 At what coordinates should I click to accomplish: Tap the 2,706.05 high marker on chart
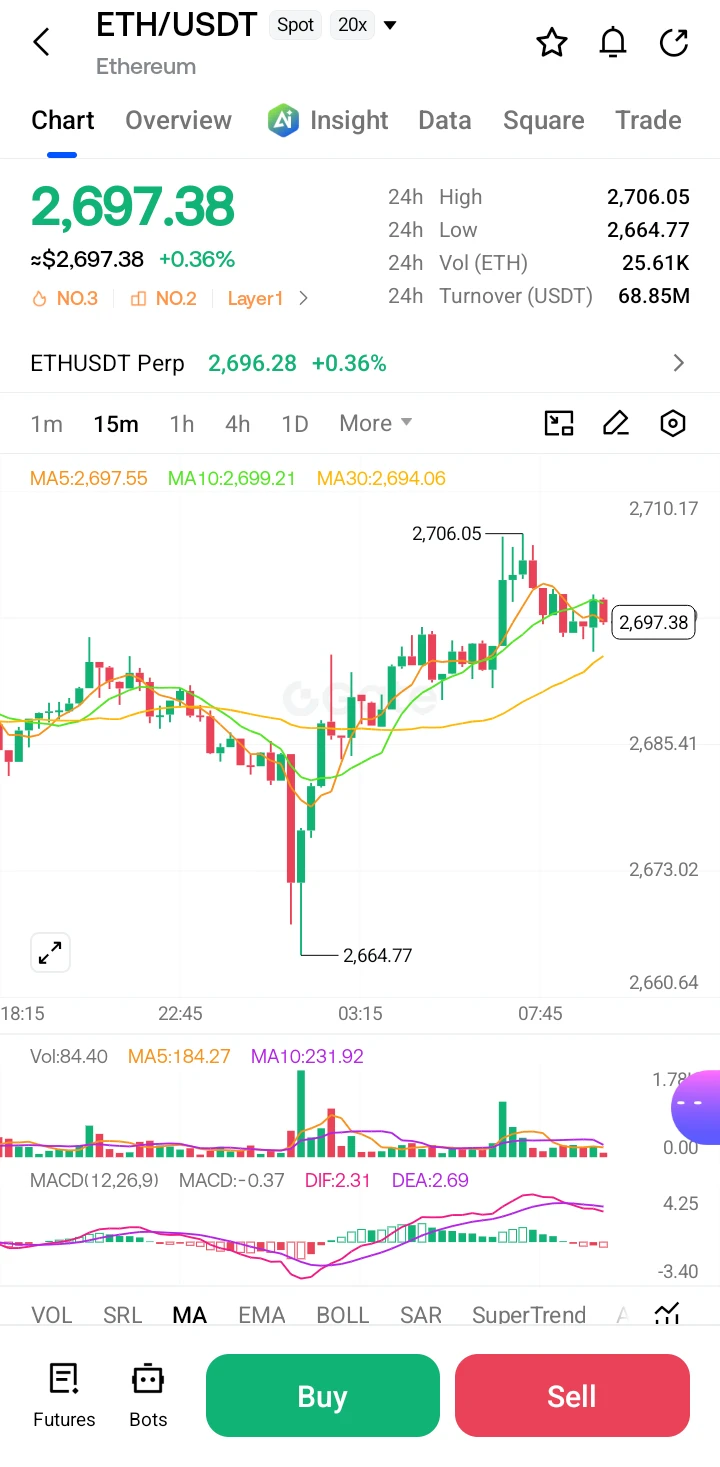coord(447,534)
